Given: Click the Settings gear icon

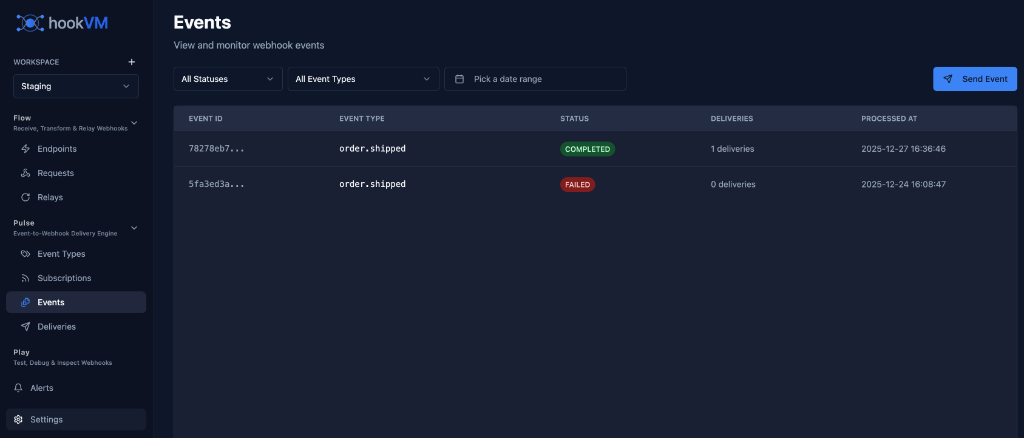Looking at the screenshot, I should point(18,420).
